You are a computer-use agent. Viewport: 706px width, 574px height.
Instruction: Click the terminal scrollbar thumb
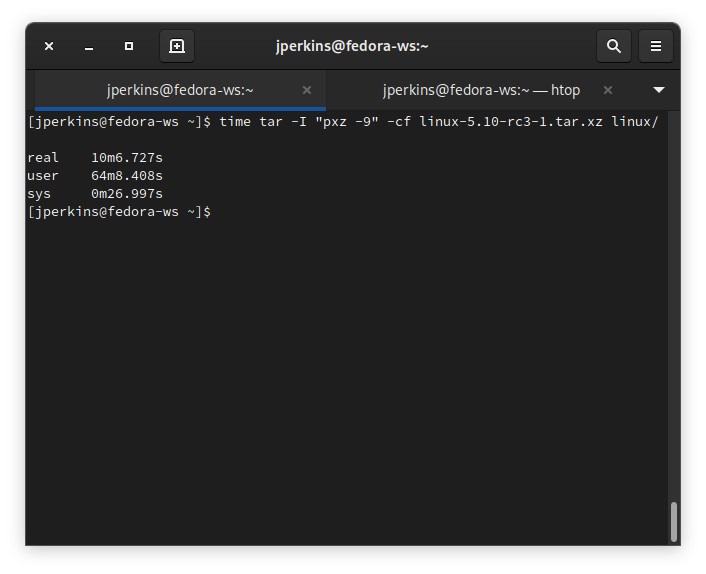coord(674,521)
